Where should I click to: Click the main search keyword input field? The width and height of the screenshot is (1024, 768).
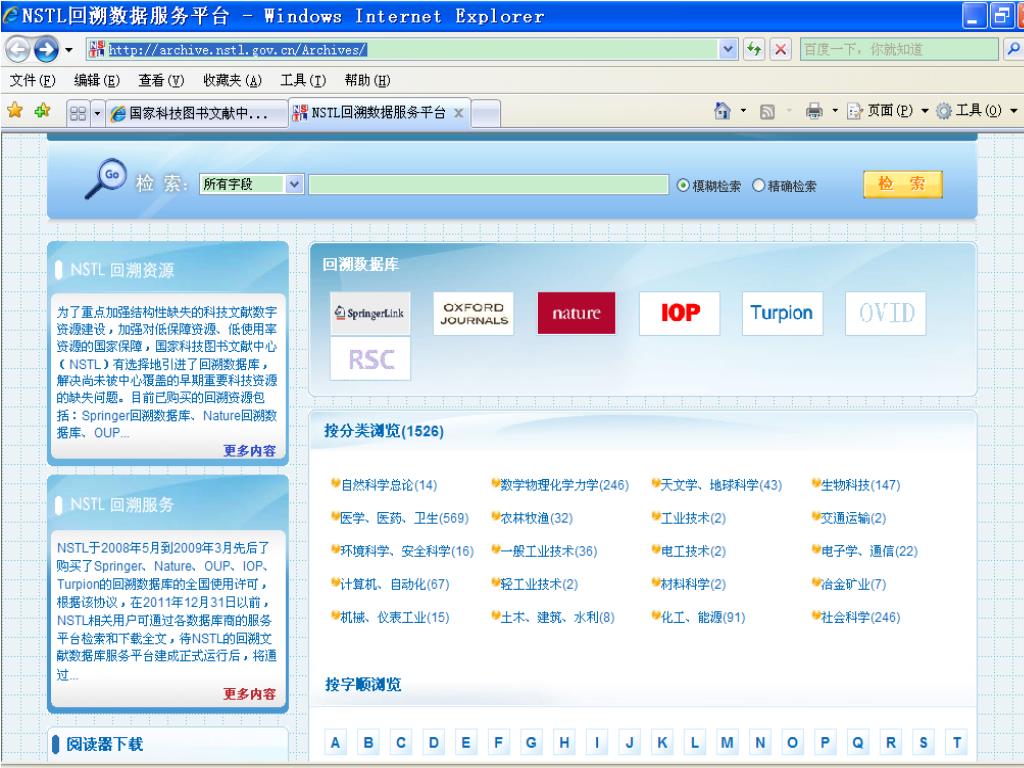[x=488, y=184]
